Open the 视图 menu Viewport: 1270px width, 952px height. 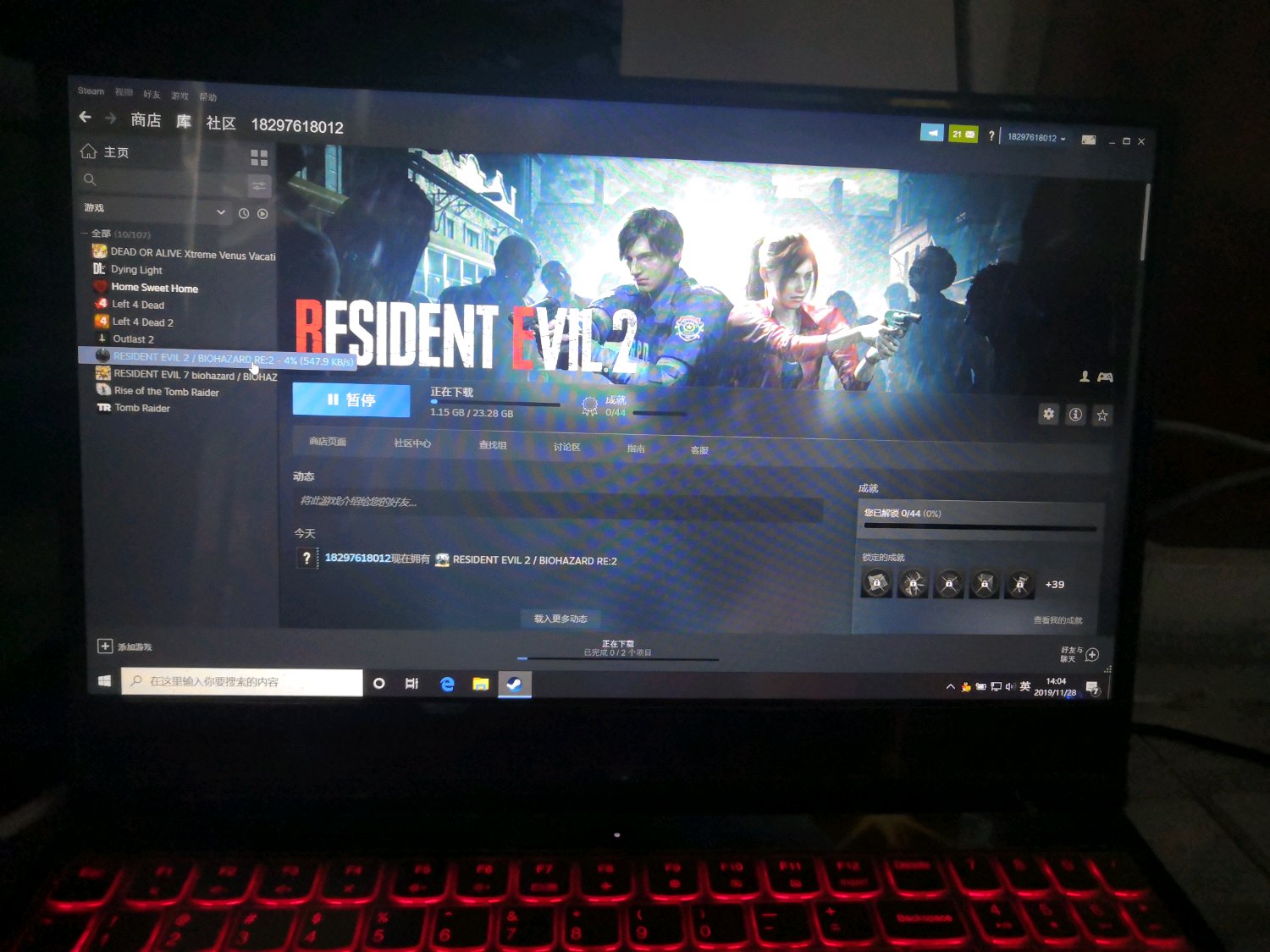tap(124, 92)
